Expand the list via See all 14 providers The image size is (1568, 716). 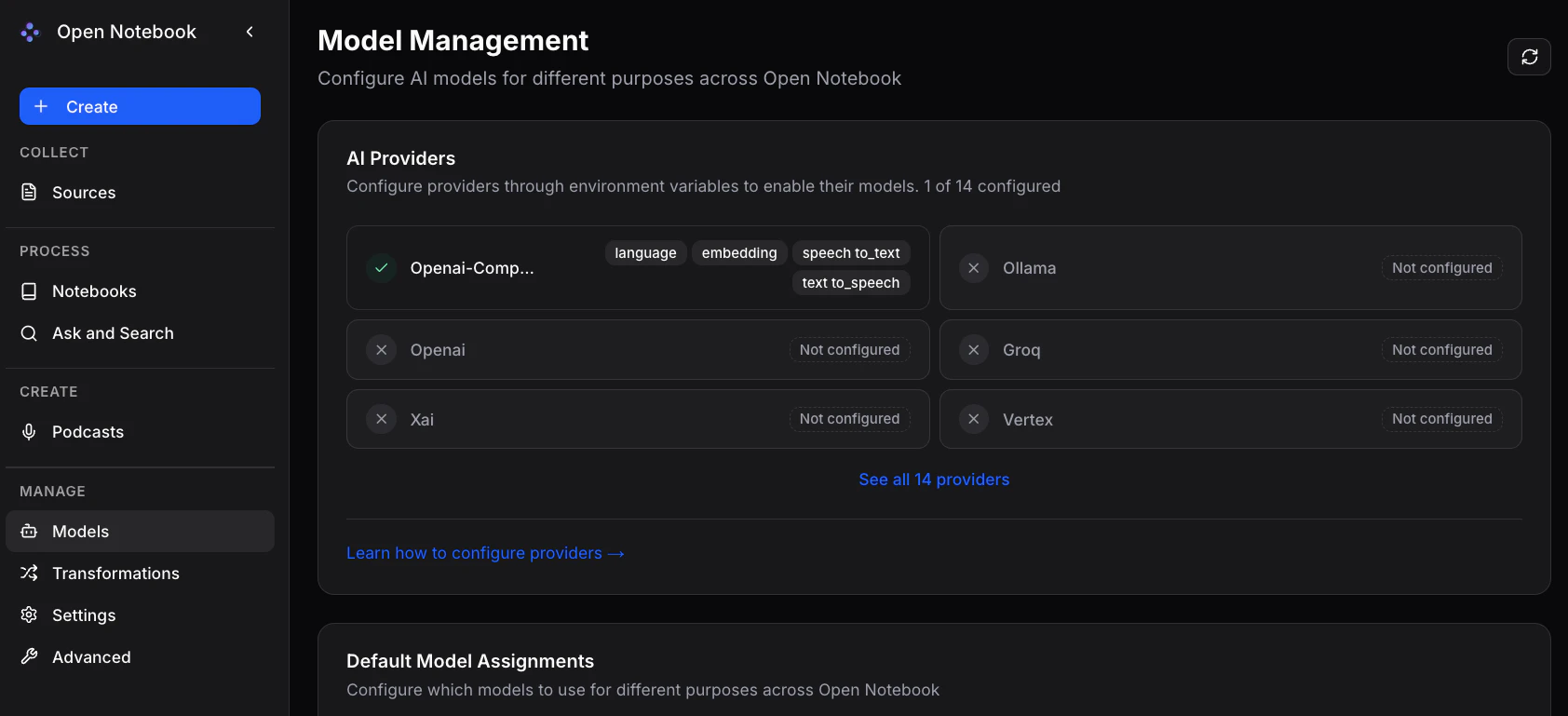click(x=934, y=480)
